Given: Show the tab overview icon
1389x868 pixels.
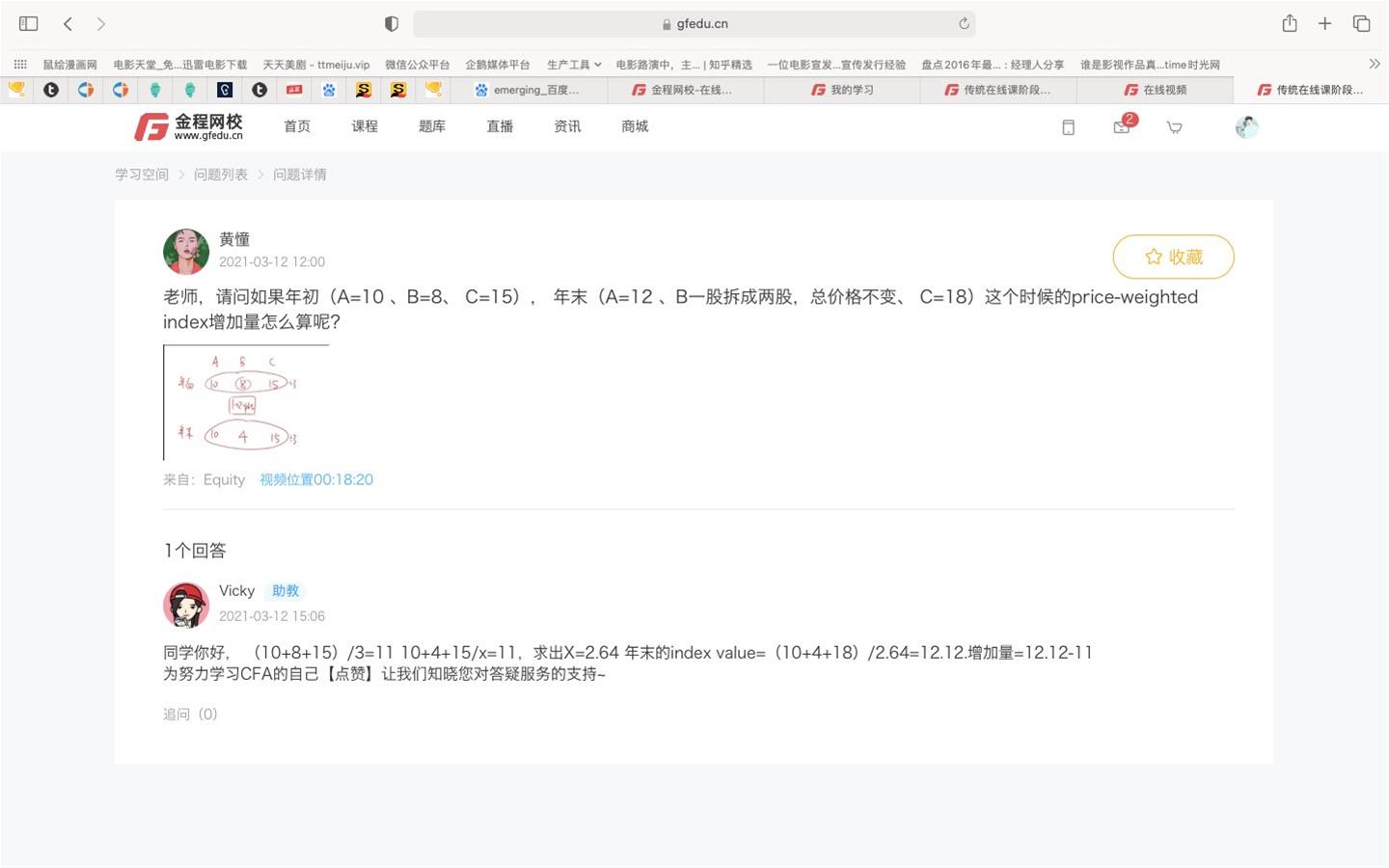Looking at the screenshot, I should 1361,23.
